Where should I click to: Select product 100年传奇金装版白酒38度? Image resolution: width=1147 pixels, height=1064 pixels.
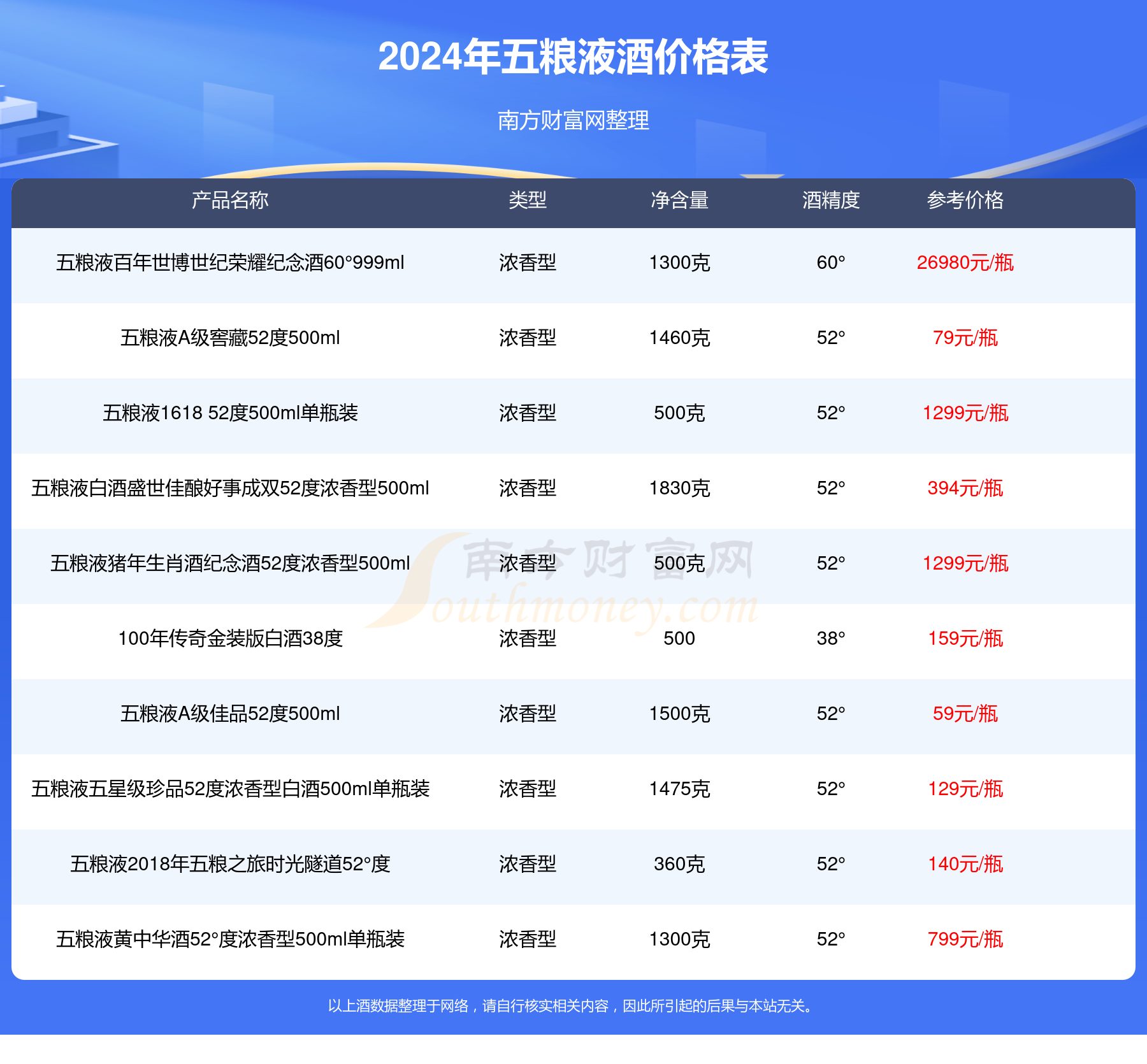pos(230,638)
